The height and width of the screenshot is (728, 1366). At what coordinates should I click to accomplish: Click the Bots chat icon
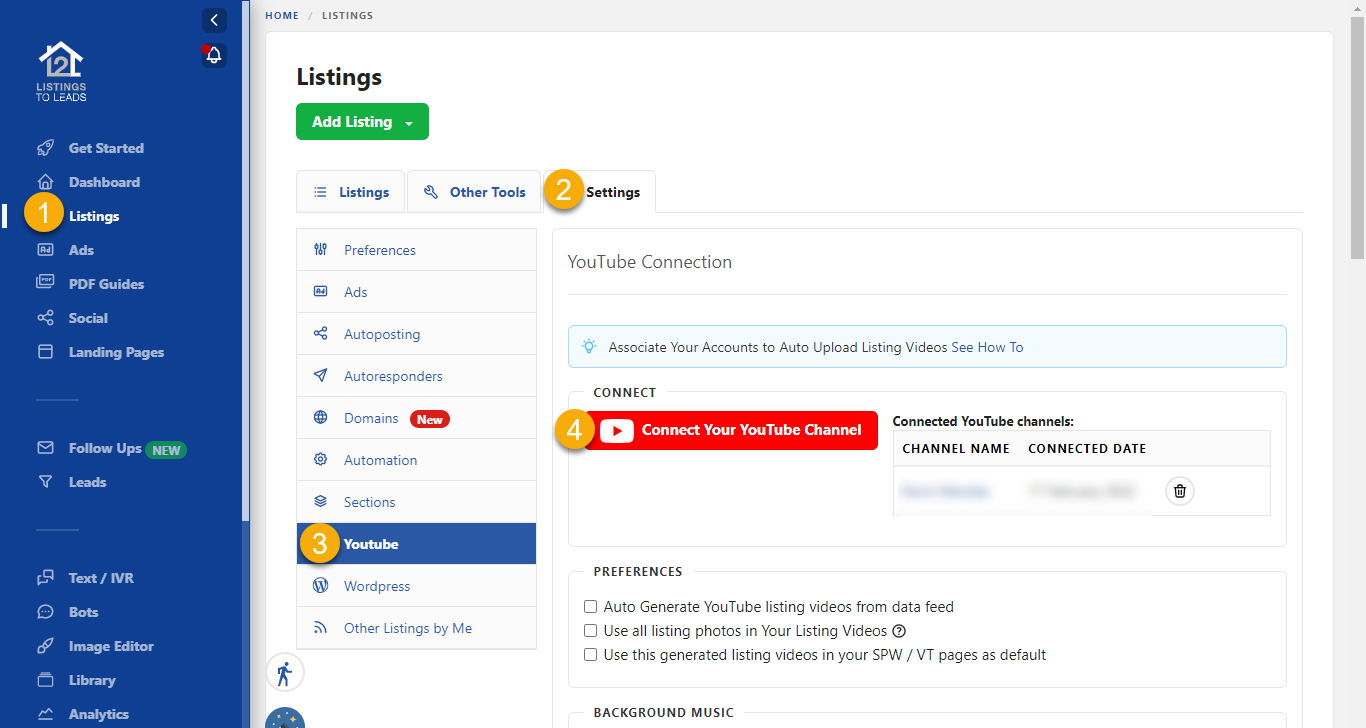click(45, 612)
